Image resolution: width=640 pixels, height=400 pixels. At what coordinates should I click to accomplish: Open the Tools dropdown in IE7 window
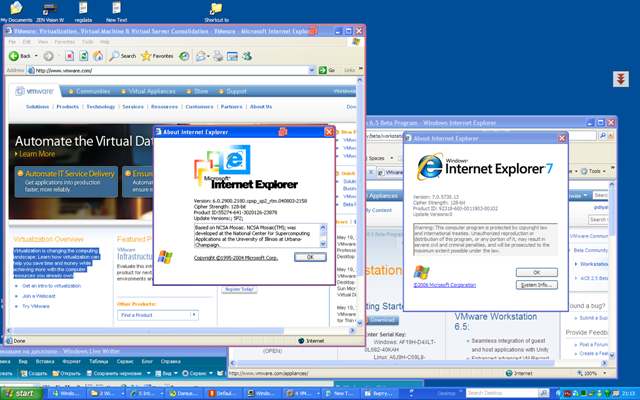(593, 171)
